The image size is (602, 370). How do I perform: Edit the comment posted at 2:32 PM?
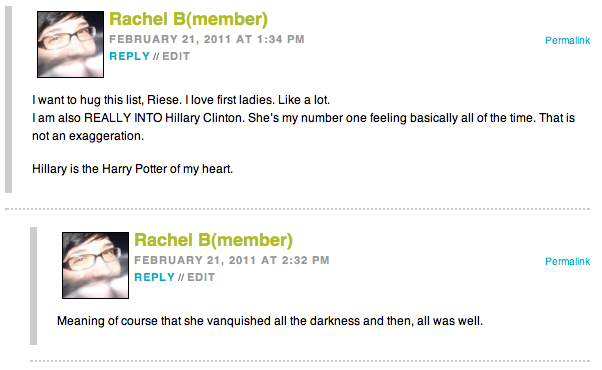tap(201, 277)
